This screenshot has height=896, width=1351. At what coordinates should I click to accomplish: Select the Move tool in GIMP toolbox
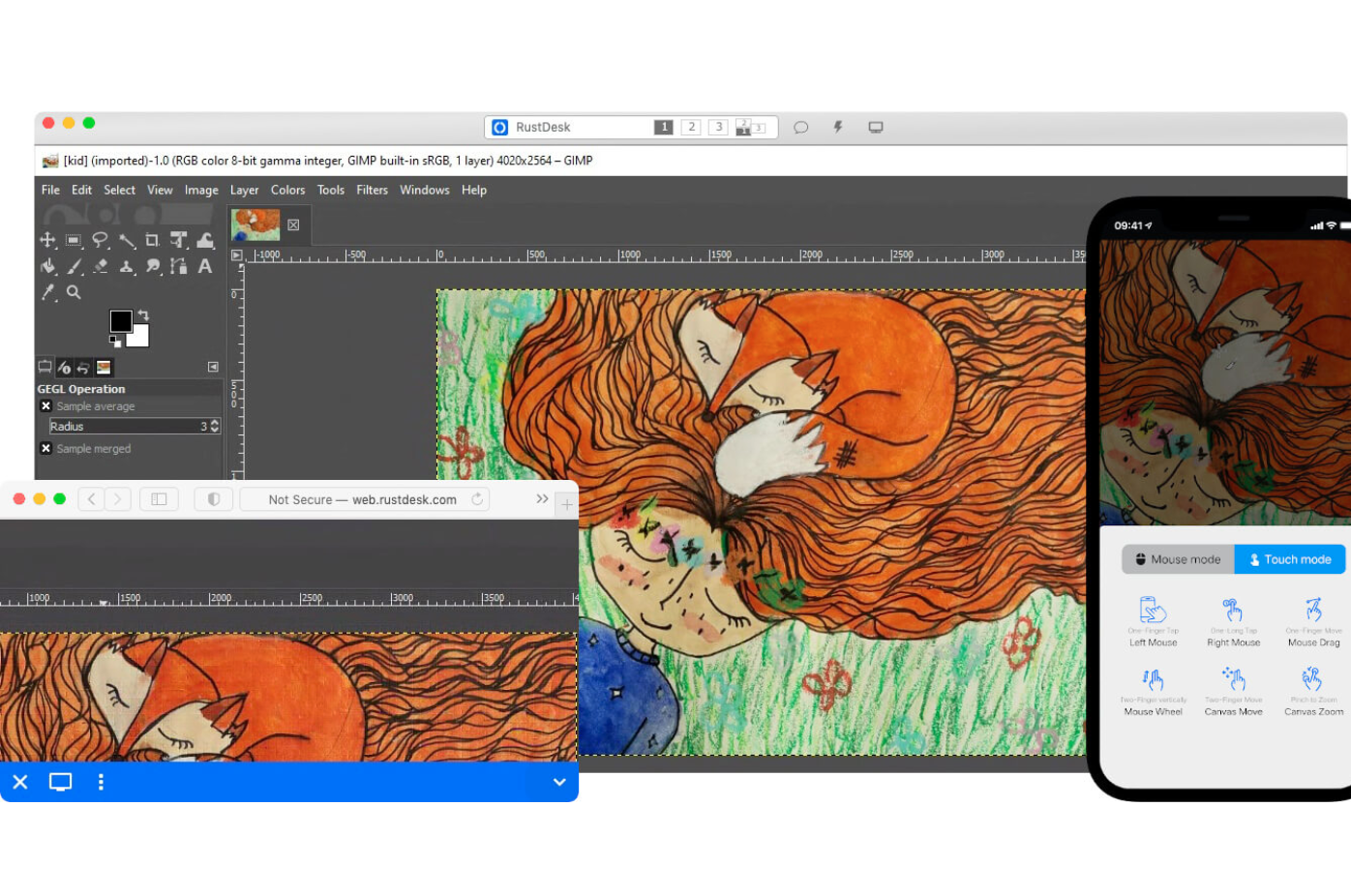pyautogui.click(x=47, y=240)
